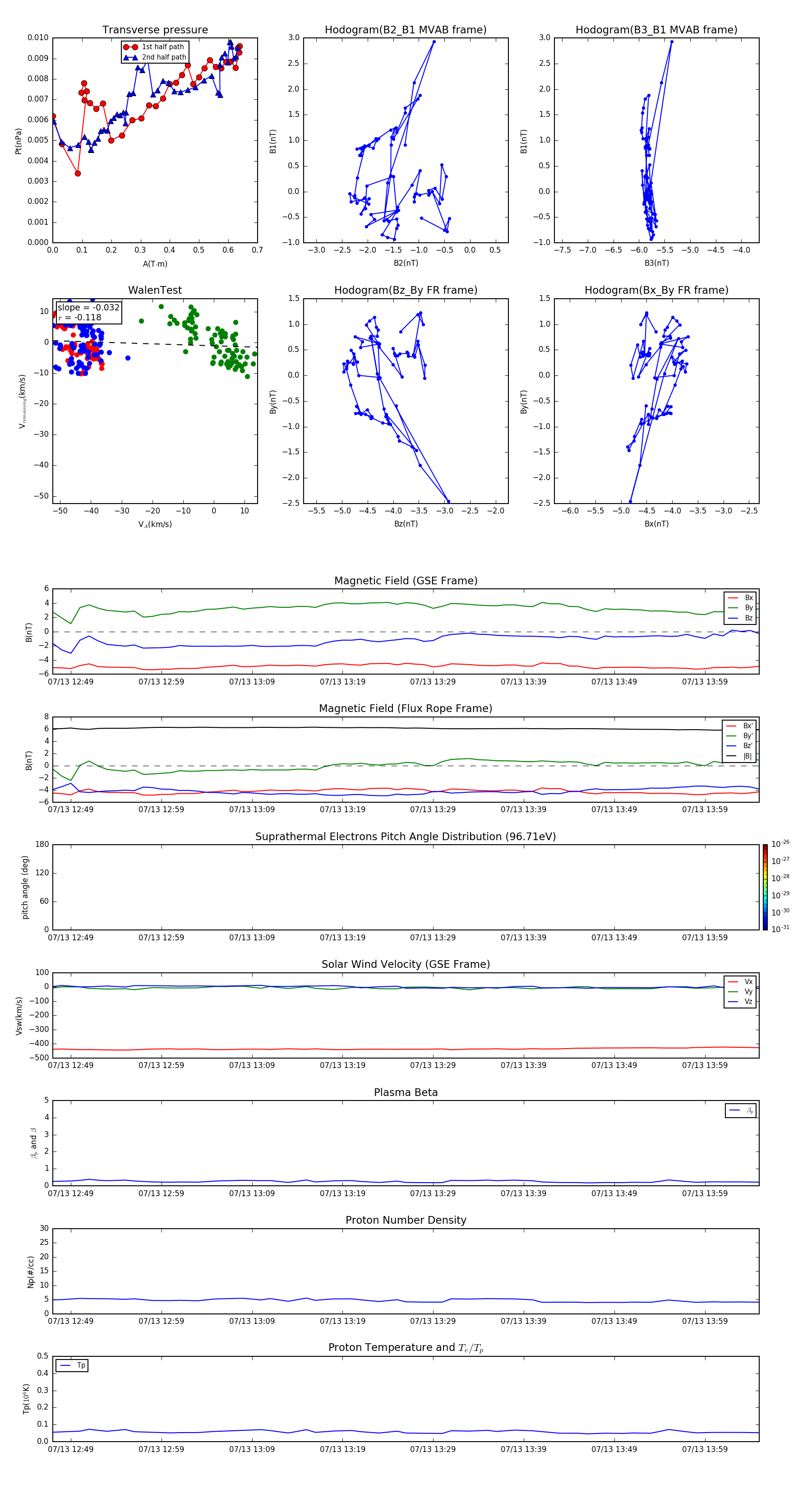Viewport: 812px width, 1489px height.
Task: Click the Suprathermal Electrons Pitch Angle Distribution title
Action: pos(406,837)
